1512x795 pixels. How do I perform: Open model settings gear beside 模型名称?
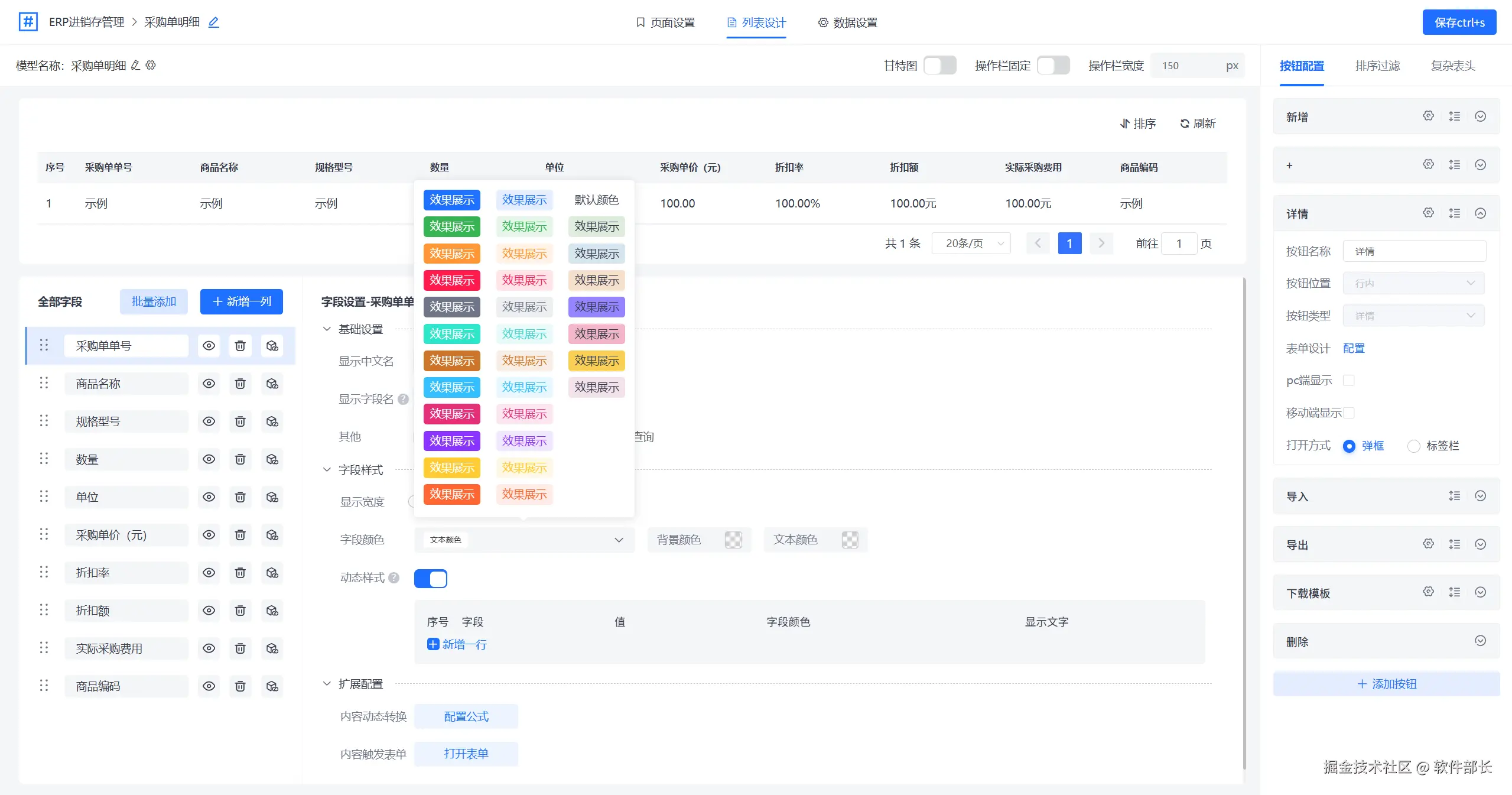151,65
